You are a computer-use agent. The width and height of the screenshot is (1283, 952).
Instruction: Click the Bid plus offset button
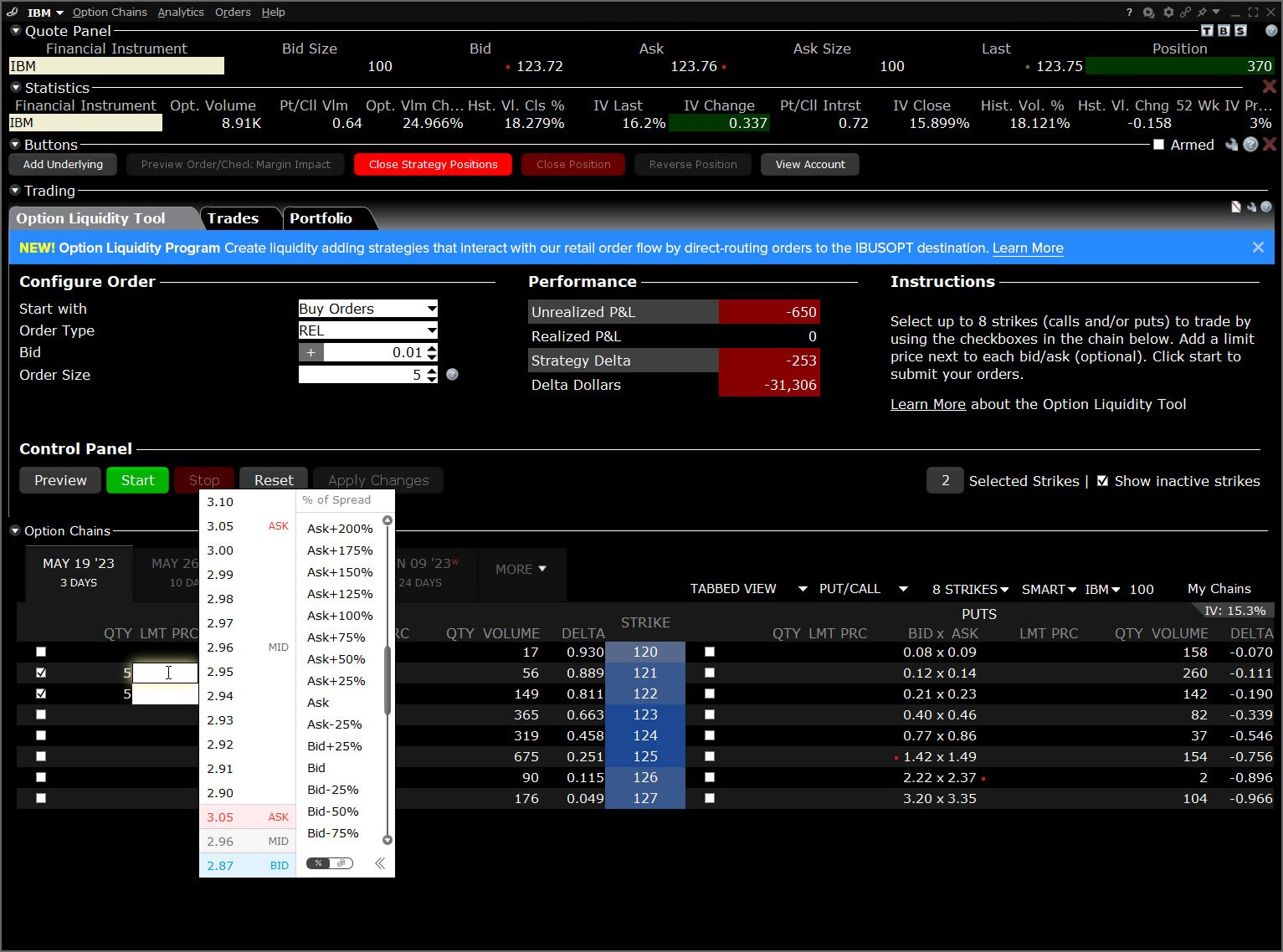click(310, 352)
